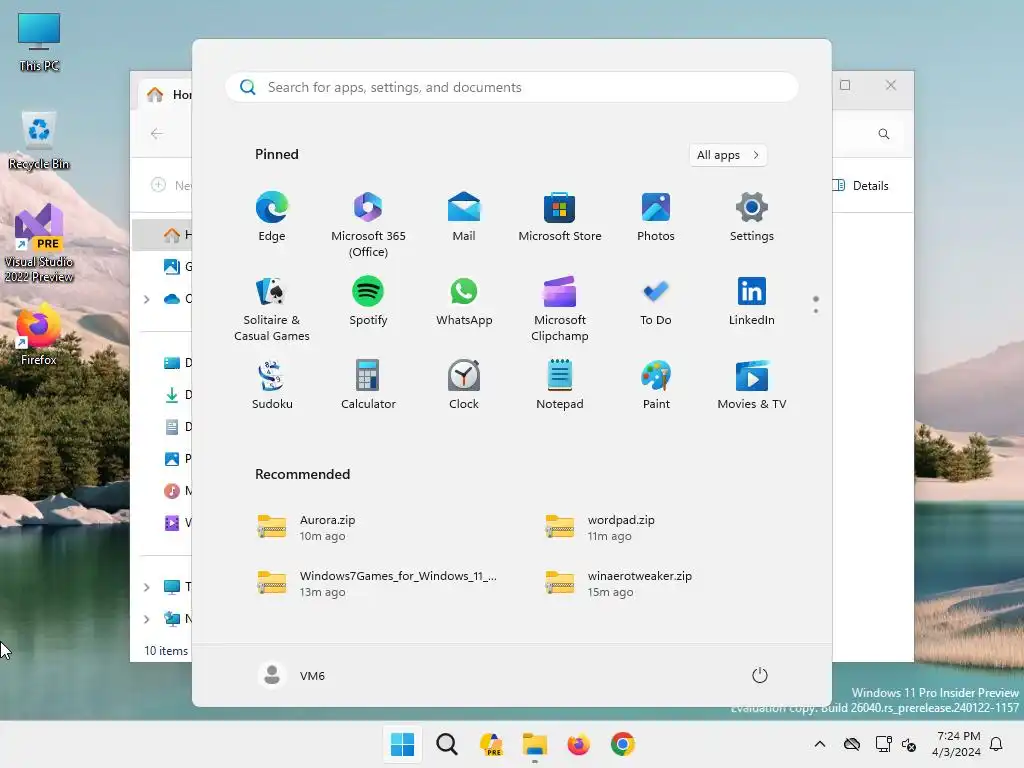This screenshot has width=1024, height=768.
Task: Expand This PC node in Explorer sidebar
Action: tap(146, 587)
